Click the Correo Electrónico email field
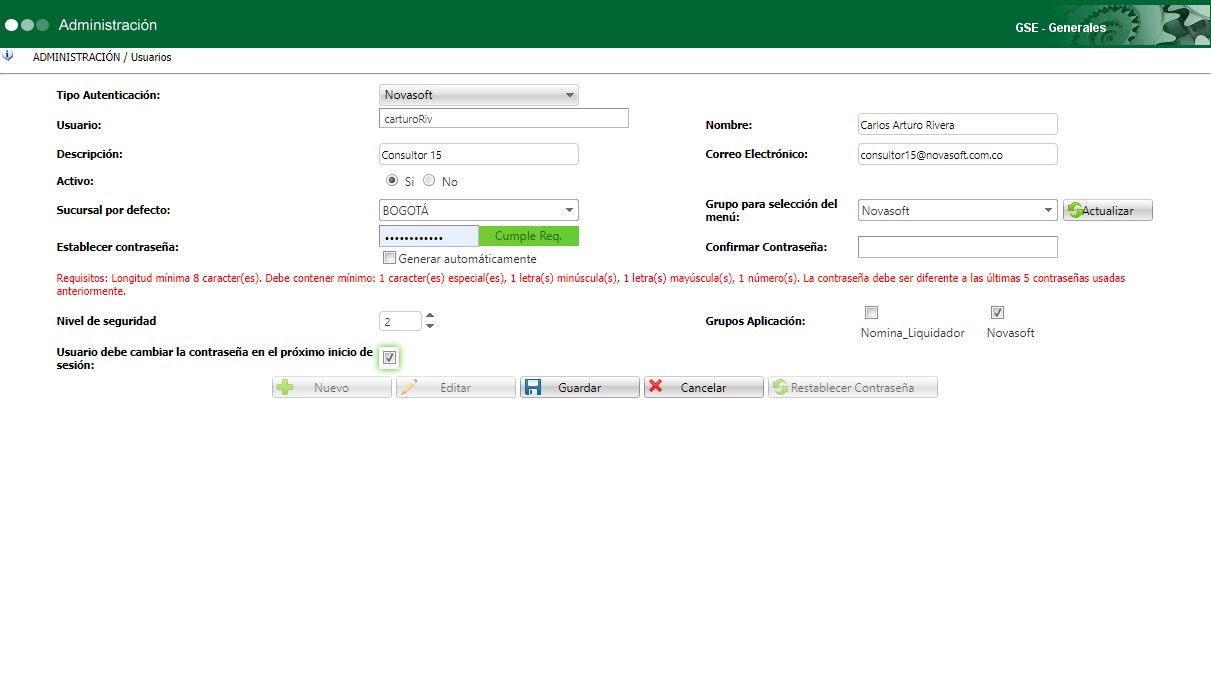 (x=958, y=155)
